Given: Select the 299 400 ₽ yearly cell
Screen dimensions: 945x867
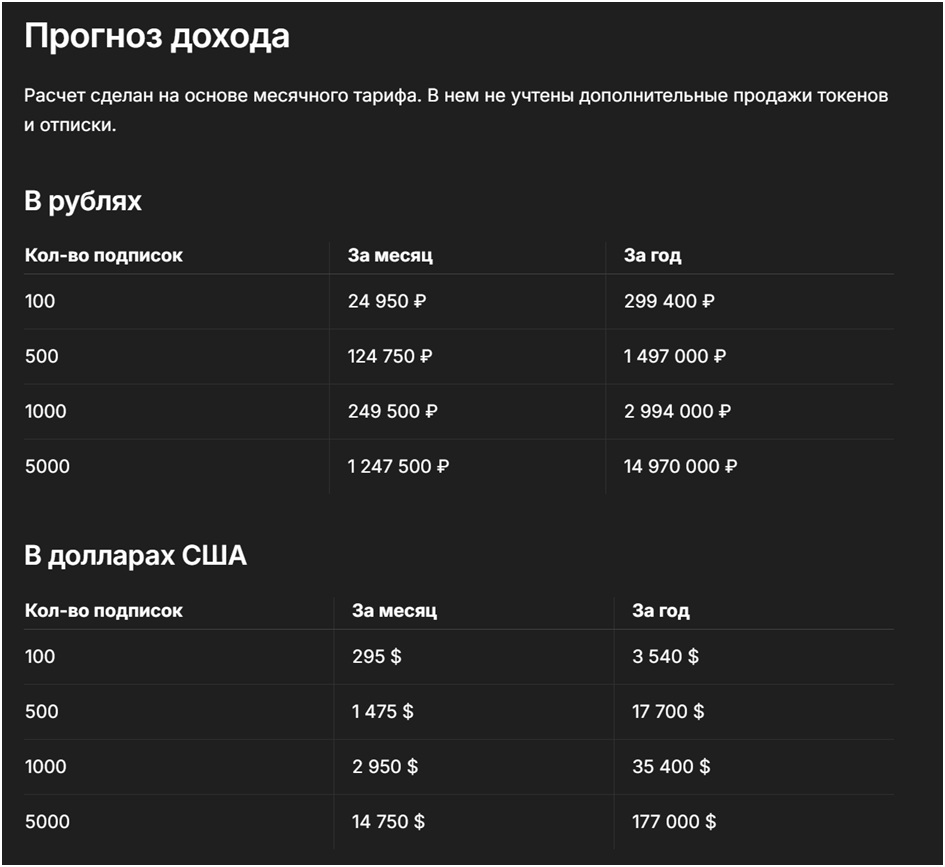Looking at the screenshot, I should click(669, 301).
